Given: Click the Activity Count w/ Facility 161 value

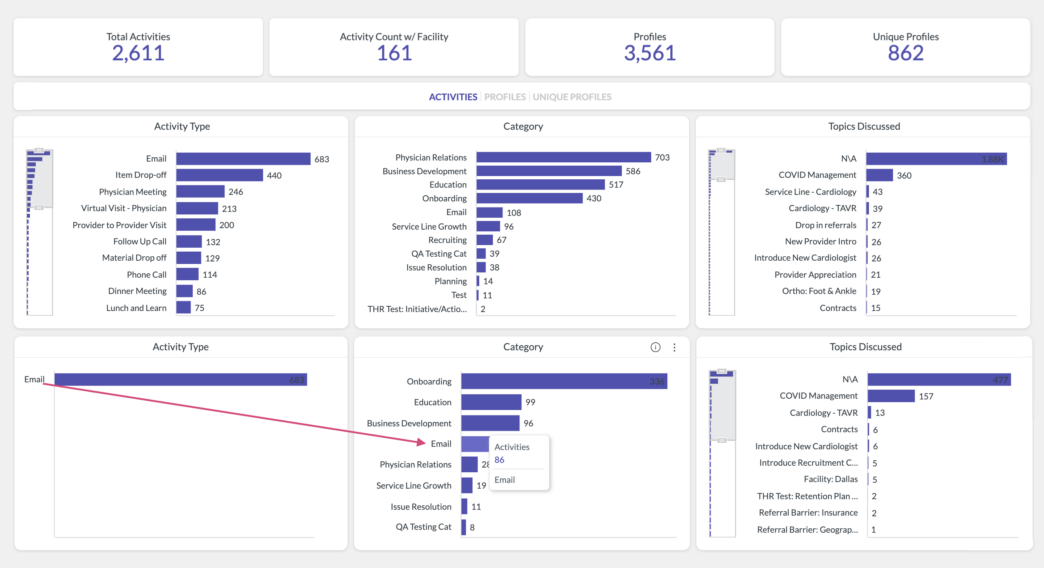Looking at the screenshot, I should click(394, 54).
